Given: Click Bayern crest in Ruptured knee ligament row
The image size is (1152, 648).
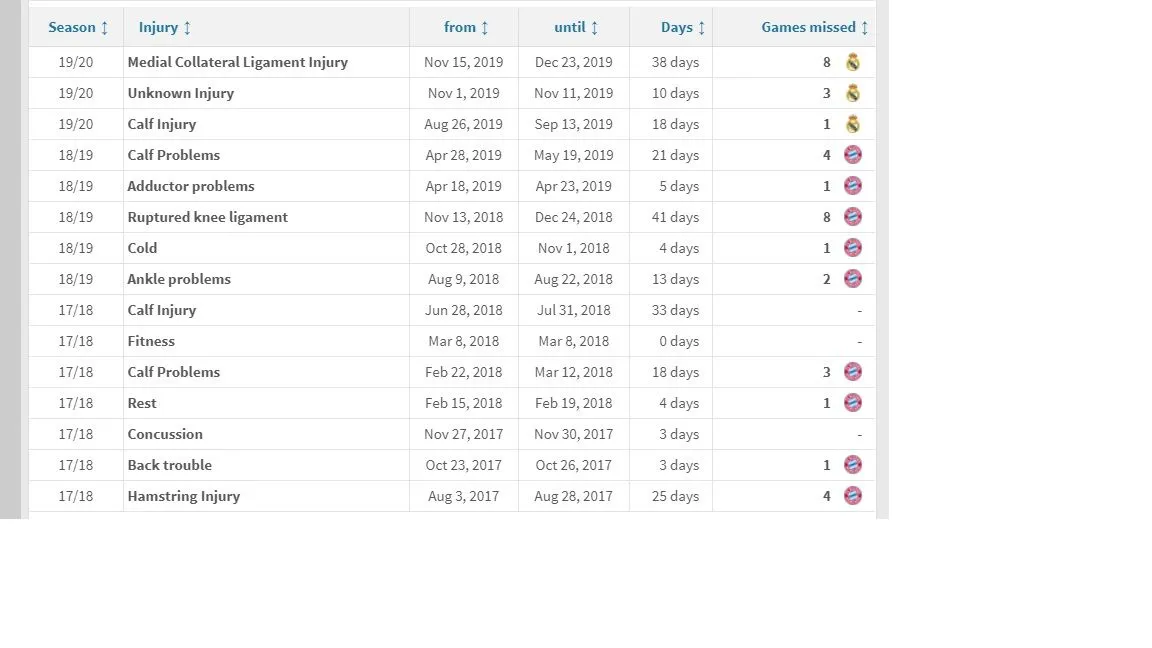Looking at the screenshot, I should [852, 217].
